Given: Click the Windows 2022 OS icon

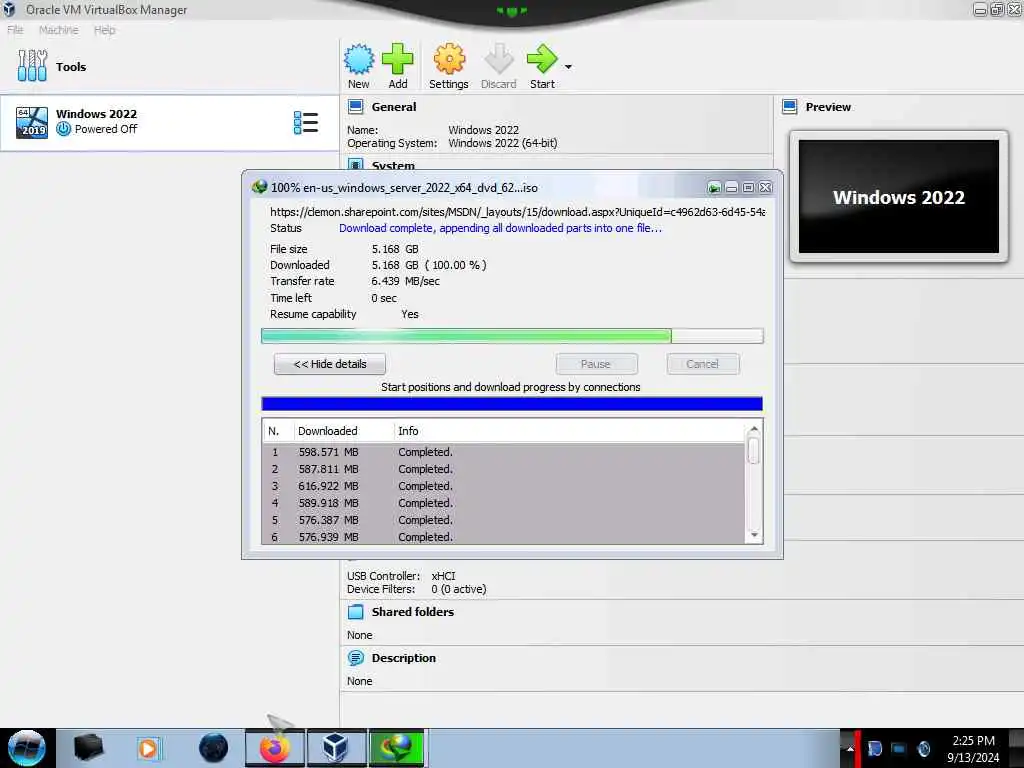Looking at the screenshot, I should tap(32, 123).
